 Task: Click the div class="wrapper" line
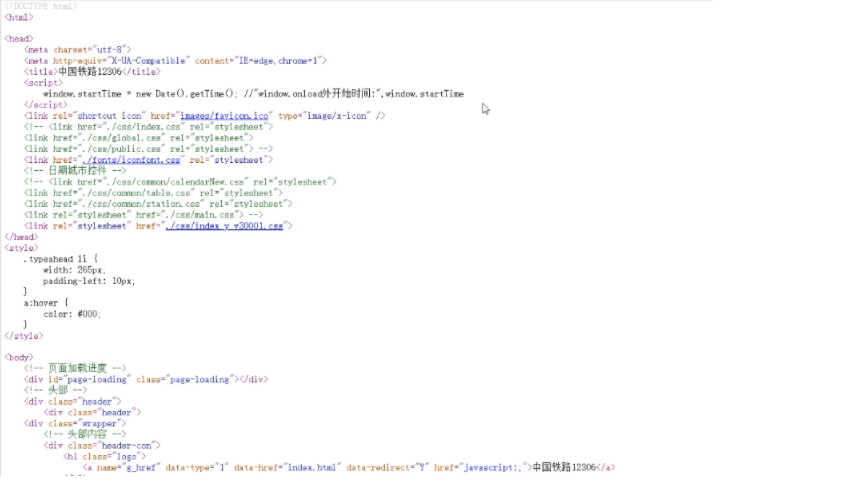tap(75, 423)
